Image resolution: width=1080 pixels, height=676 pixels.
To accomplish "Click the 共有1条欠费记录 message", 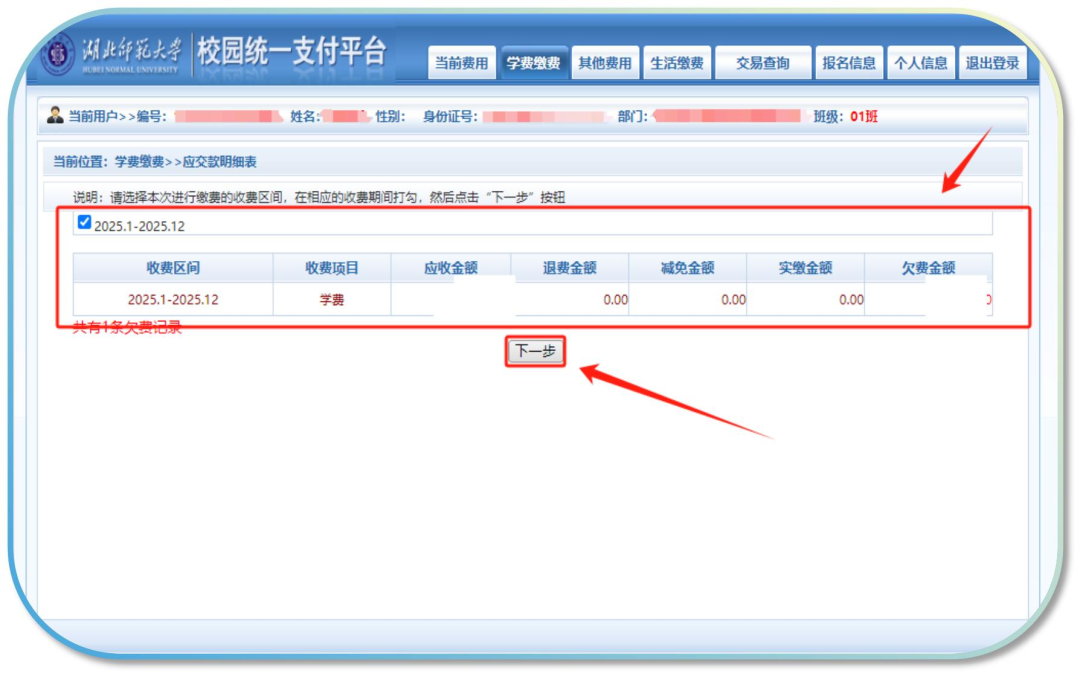I will 127,328.
